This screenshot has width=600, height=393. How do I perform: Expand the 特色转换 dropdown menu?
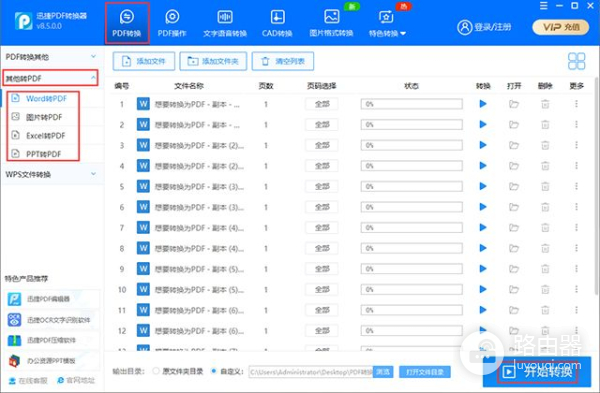click(387, 23)
